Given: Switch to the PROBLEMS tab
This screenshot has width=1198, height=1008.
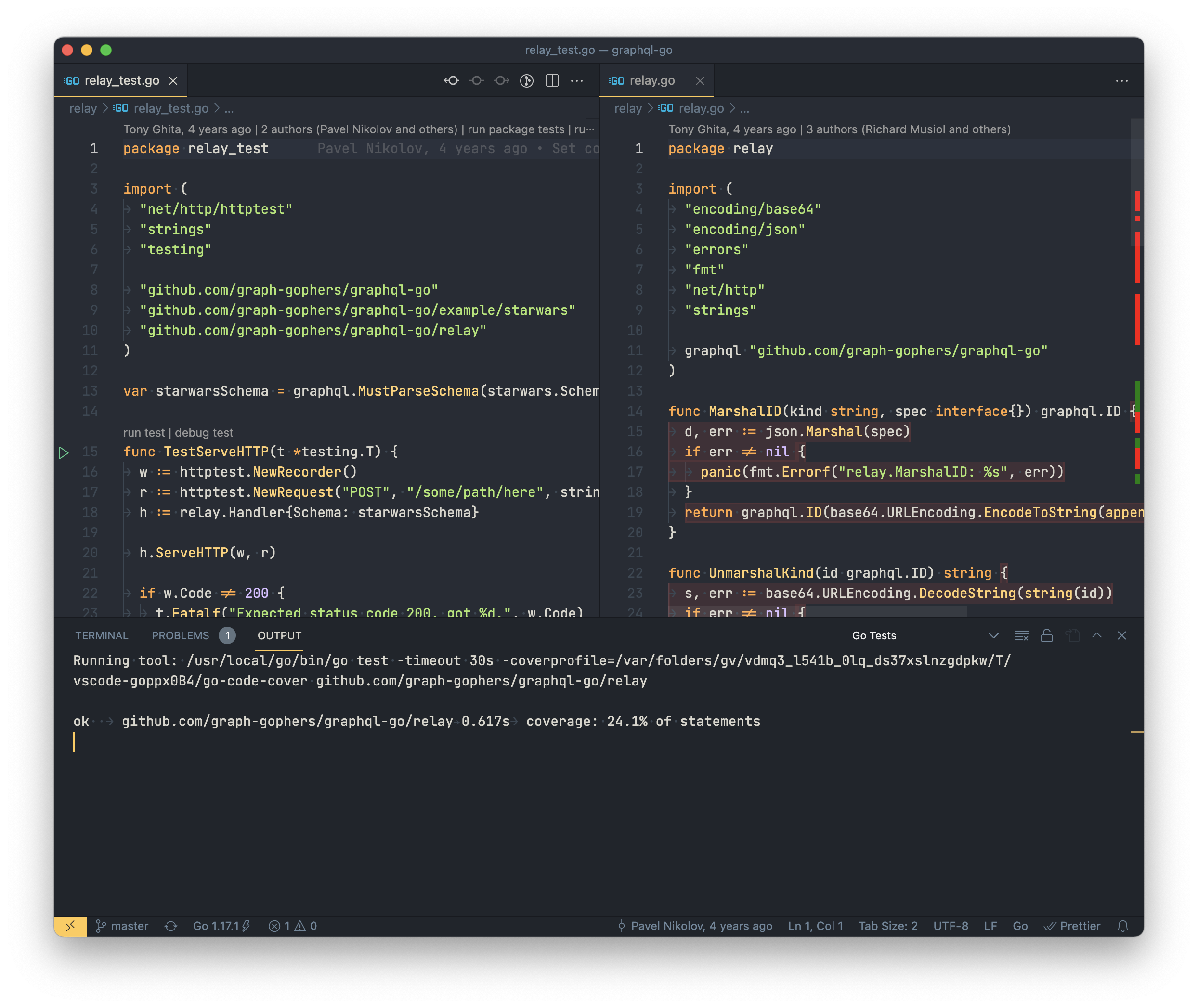Looking at the screenshot, I should click(180, 635).
